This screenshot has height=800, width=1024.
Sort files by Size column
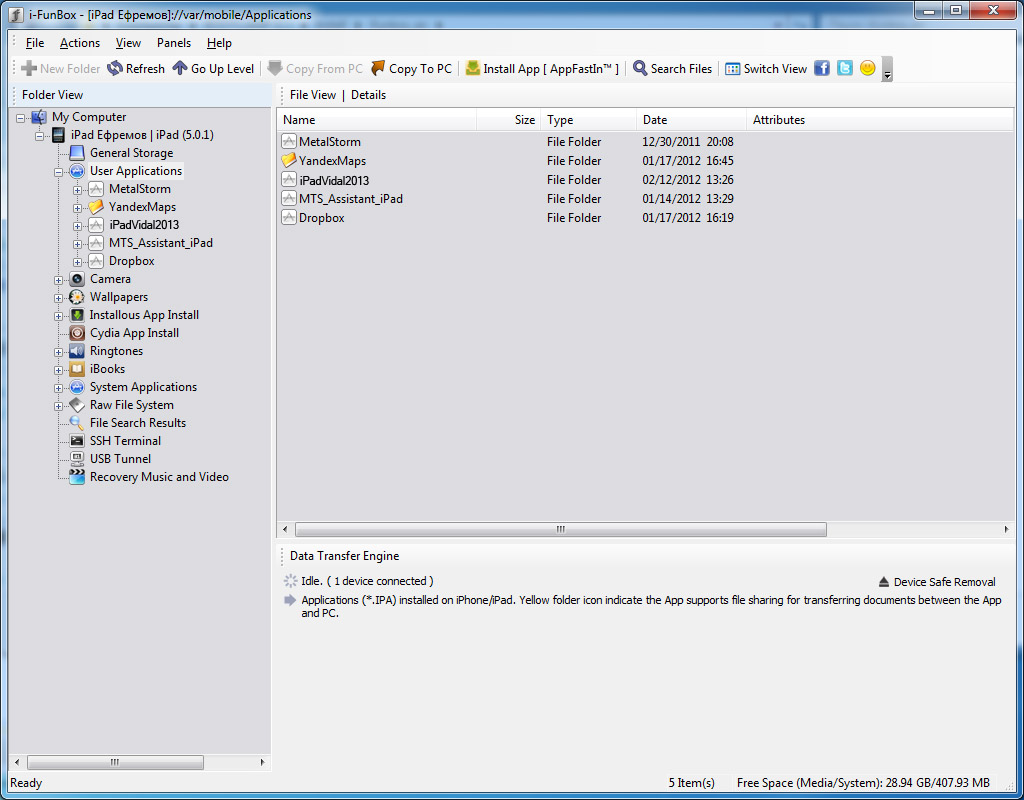point(509,120)
